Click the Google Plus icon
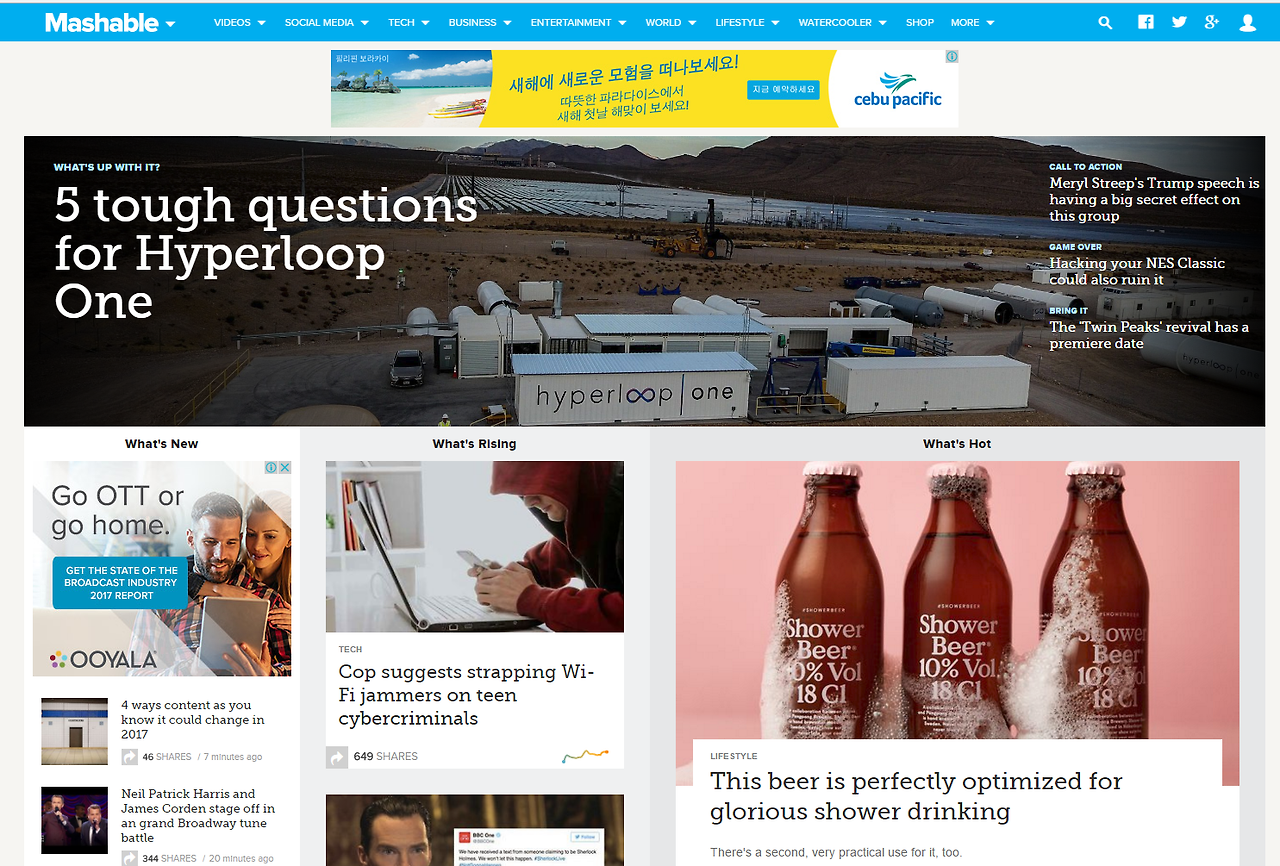This screenshot has height=866, width=1280. click(x=1212, y=22)
